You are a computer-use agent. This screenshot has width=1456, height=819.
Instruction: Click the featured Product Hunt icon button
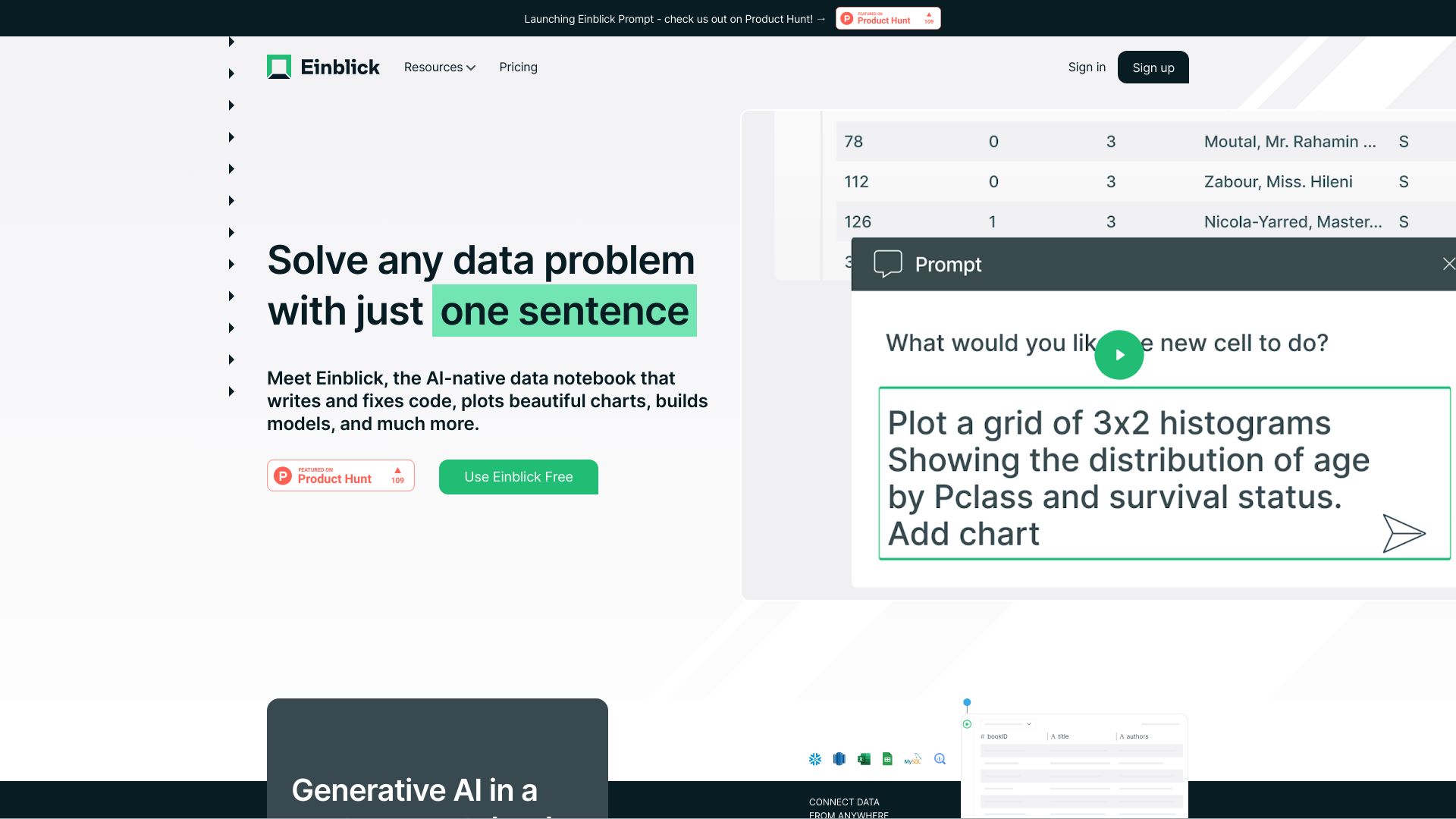pyautogui.click(x=340, y=476)
